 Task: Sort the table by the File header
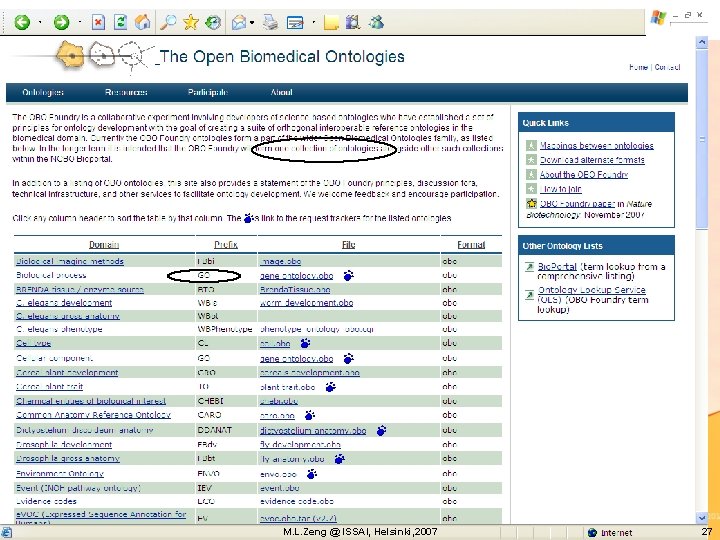click(x=349, y=245)
